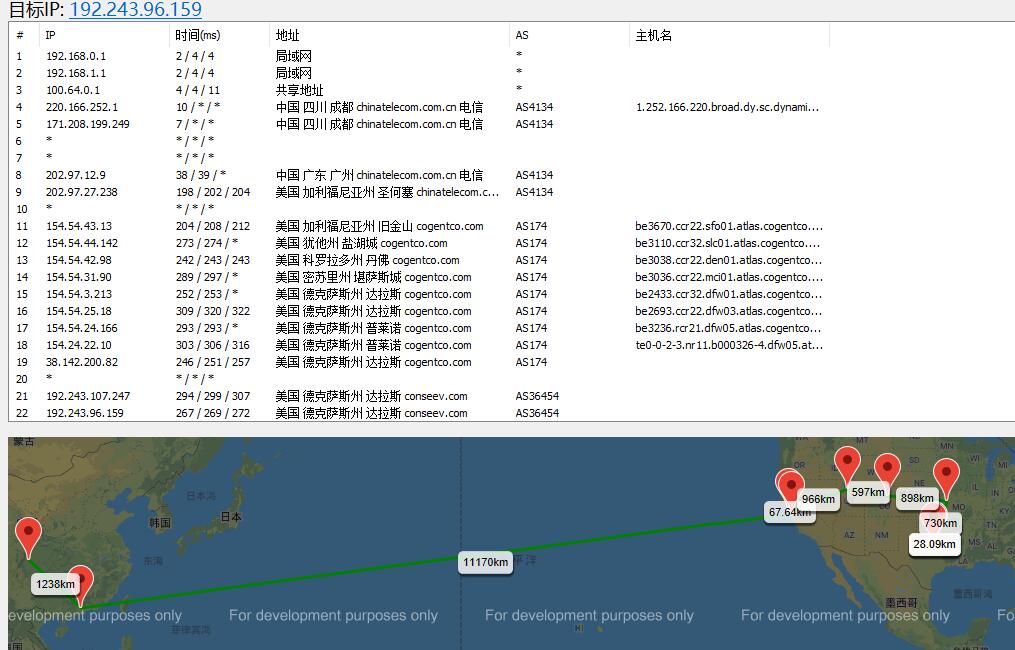This screenshot has width=1015, height=650.
Task: Open the target IP link 192.243.96.159
Action: coord(135,9)
